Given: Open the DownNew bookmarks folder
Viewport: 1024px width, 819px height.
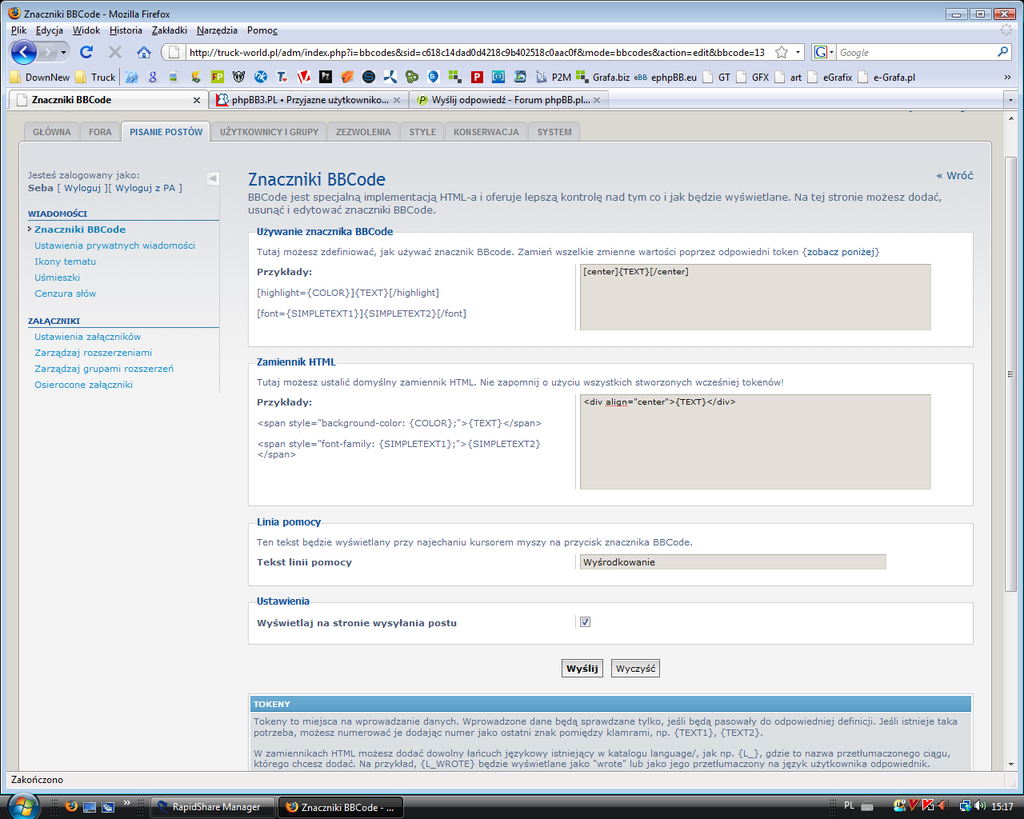Looking at the screenshot, I should pyautogui.click(x=40, y=77).
